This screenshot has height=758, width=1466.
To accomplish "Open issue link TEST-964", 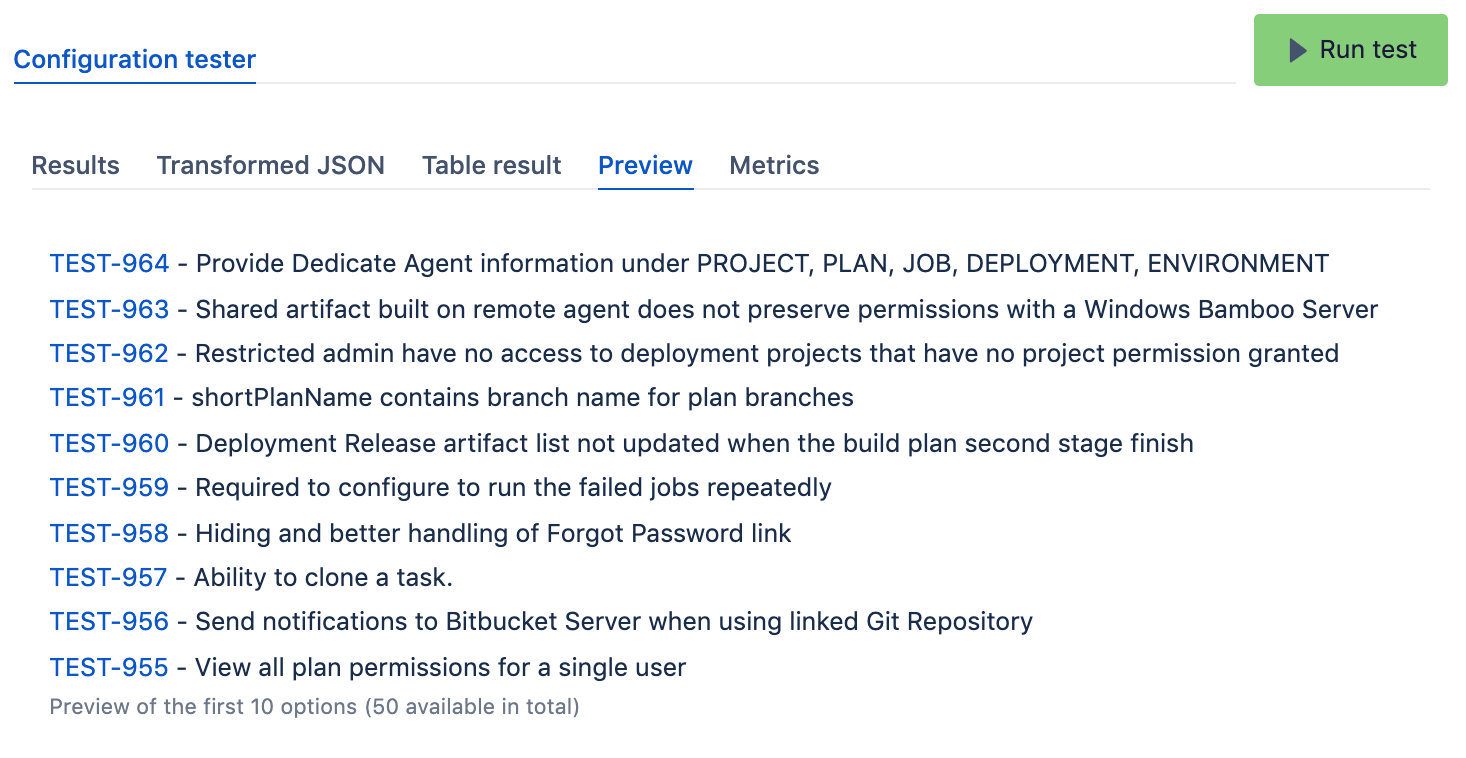I will click(x=109, y=264).
